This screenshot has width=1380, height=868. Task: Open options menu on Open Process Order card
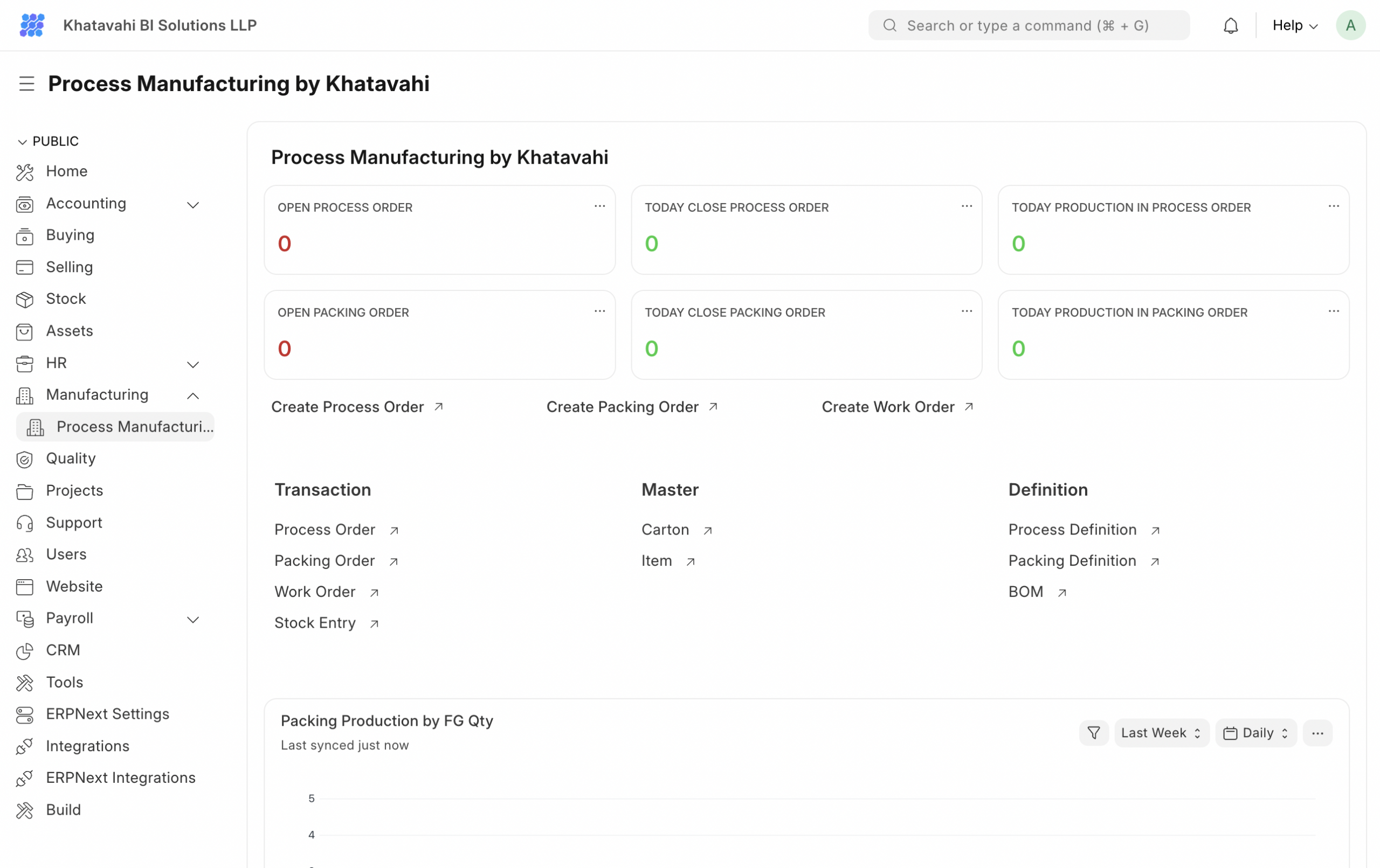599,206
